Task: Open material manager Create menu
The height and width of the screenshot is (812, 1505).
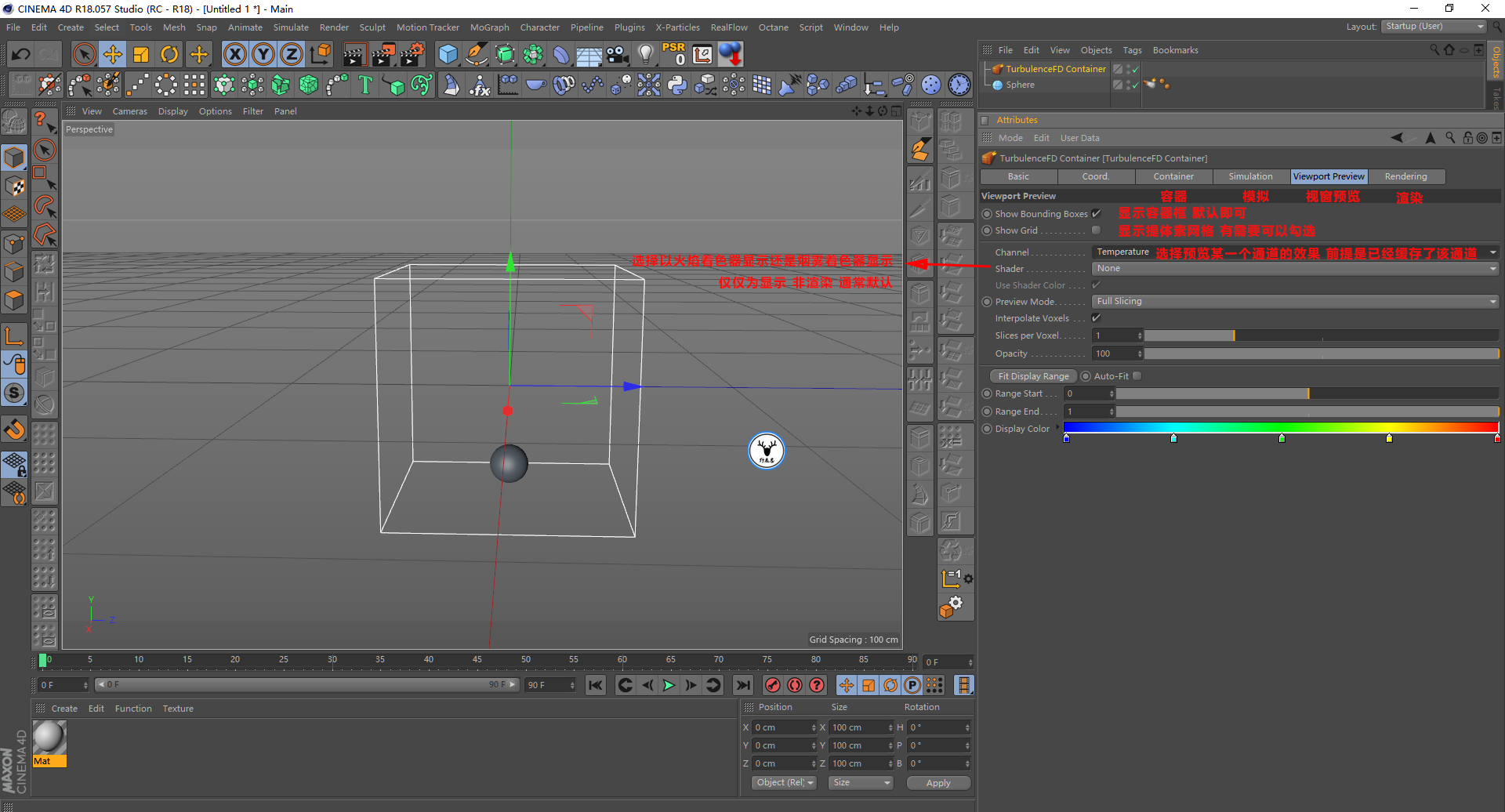Action: coord(64,709)
